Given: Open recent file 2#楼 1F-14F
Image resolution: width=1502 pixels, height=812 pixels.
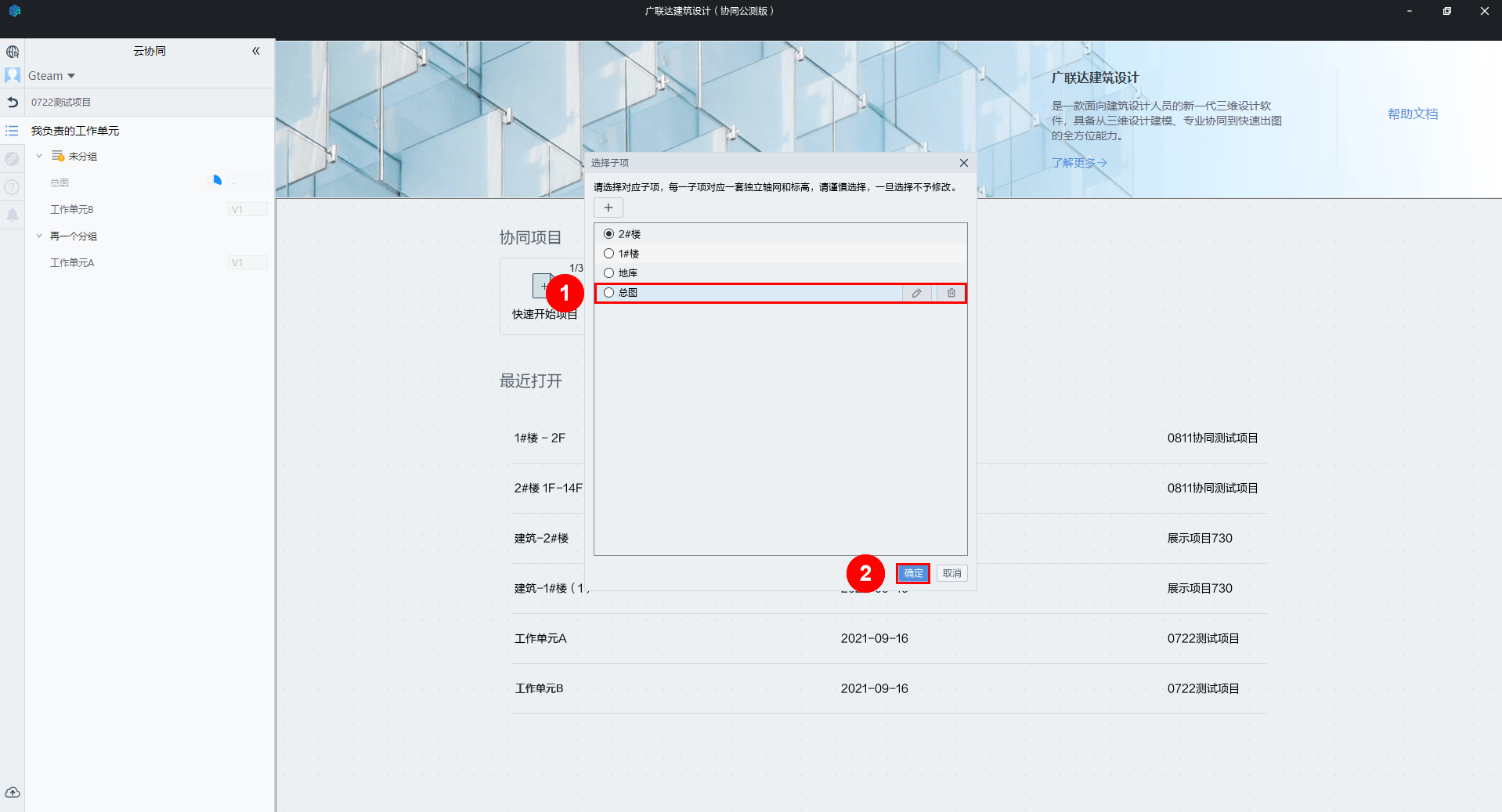Looking at the screenshot, I should tap(548, 488).
